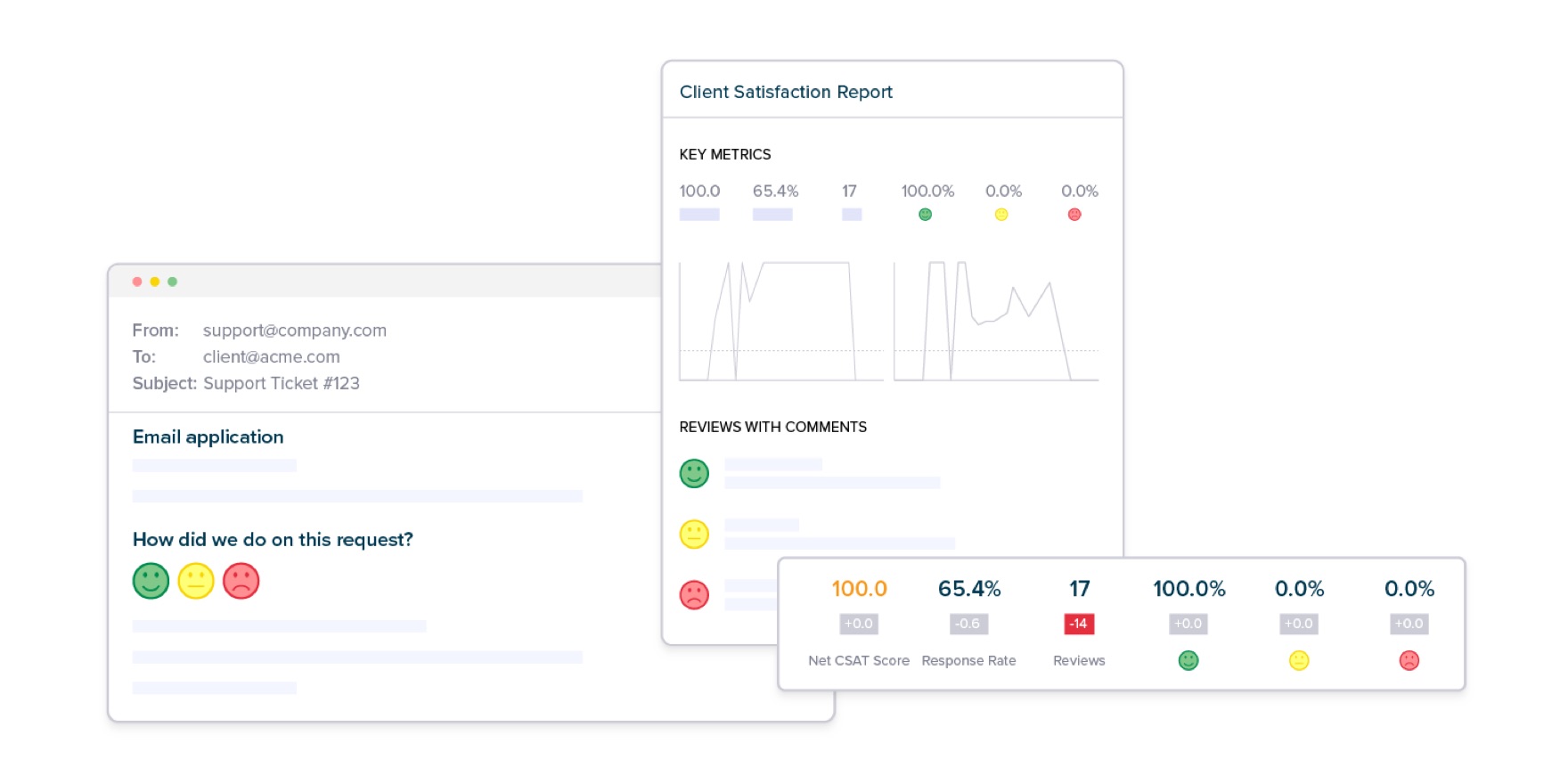1568x784 pixels.
Task: Click the -0.6 change badge under 65.4%
Action: pyautogui.click(x=968, y=624)
